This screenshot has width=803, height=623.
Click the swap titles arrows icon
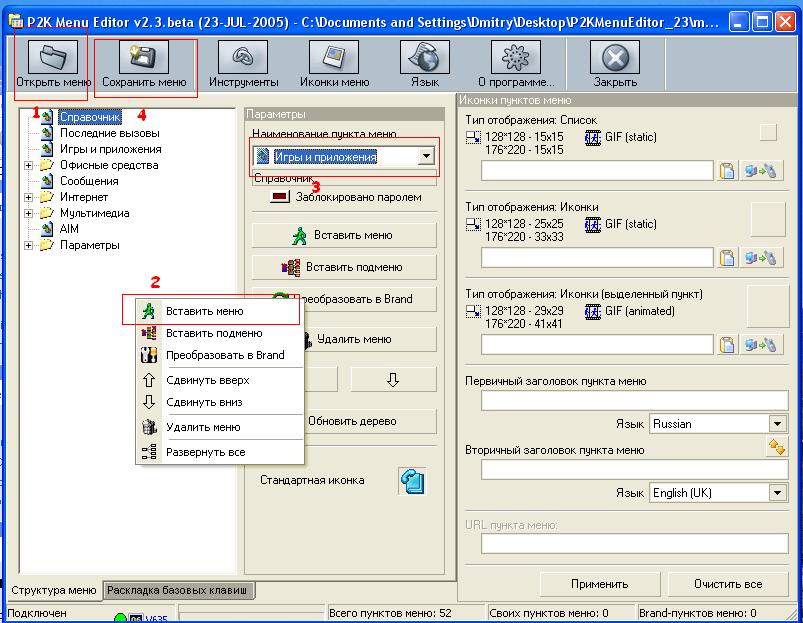tap(776, 447)
